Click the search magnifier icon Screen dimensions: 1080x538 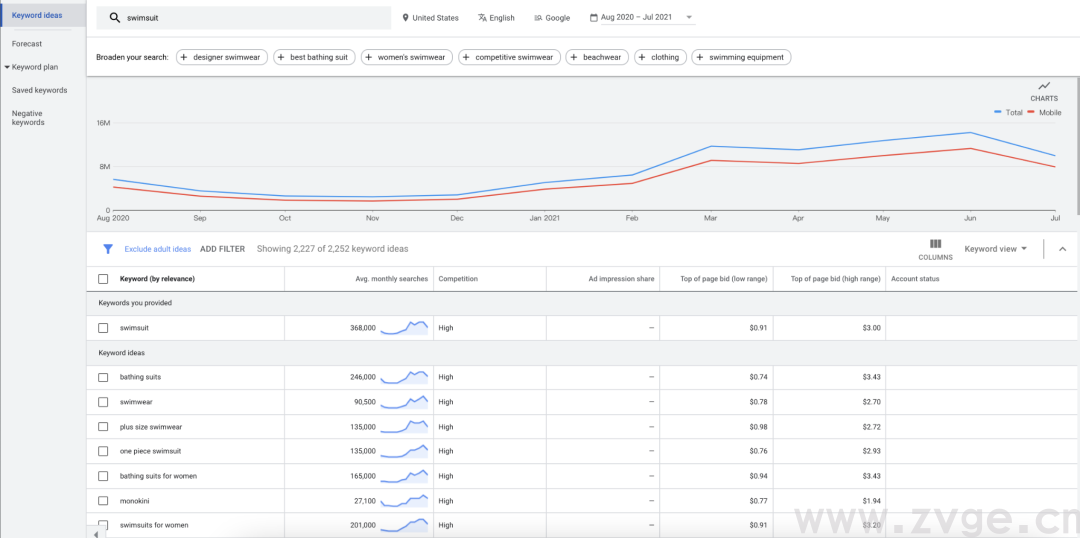point(114,18)
